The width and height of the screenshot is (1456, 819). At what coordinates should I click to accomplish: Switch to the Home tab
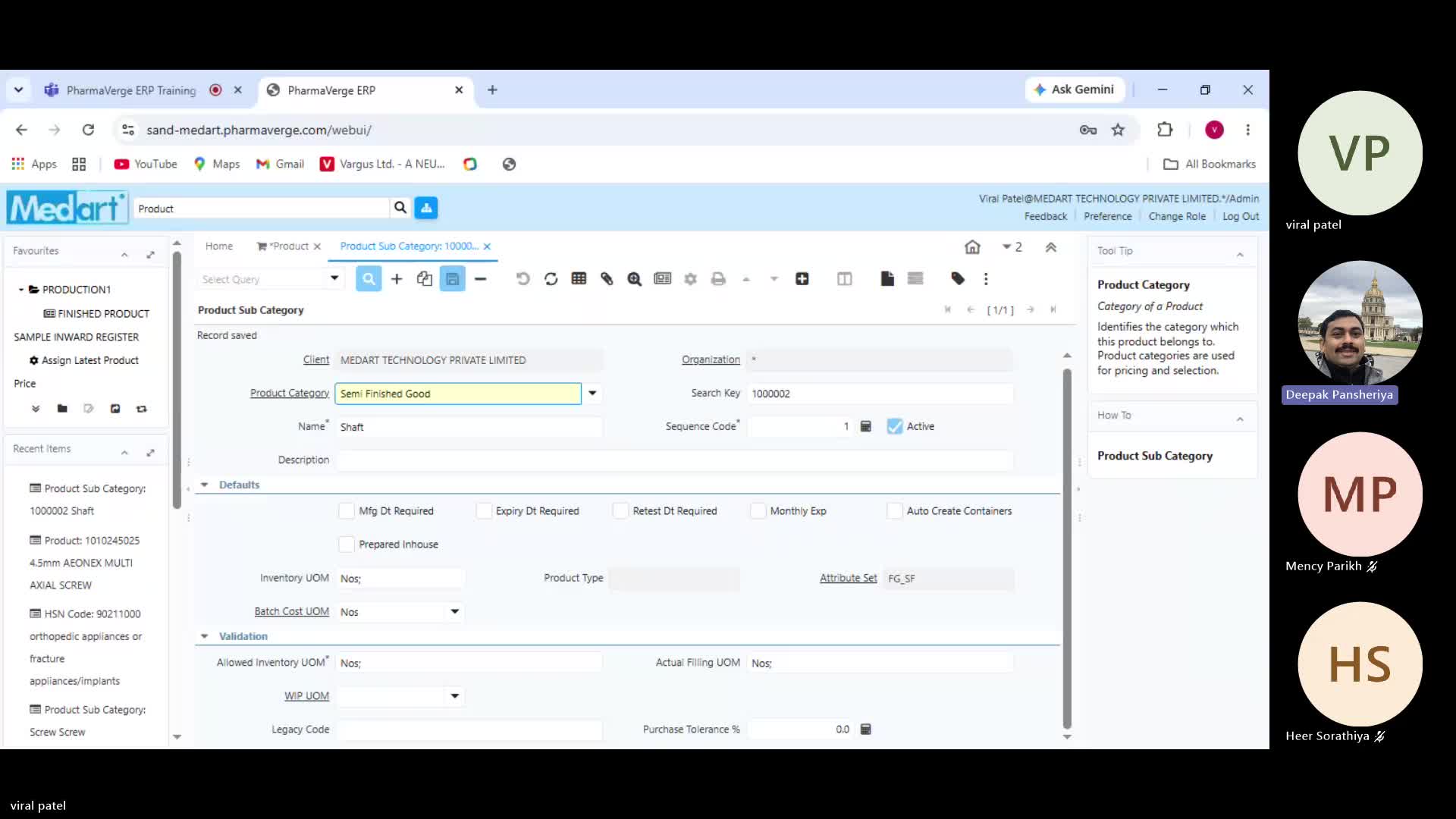(x=219, y=246)
